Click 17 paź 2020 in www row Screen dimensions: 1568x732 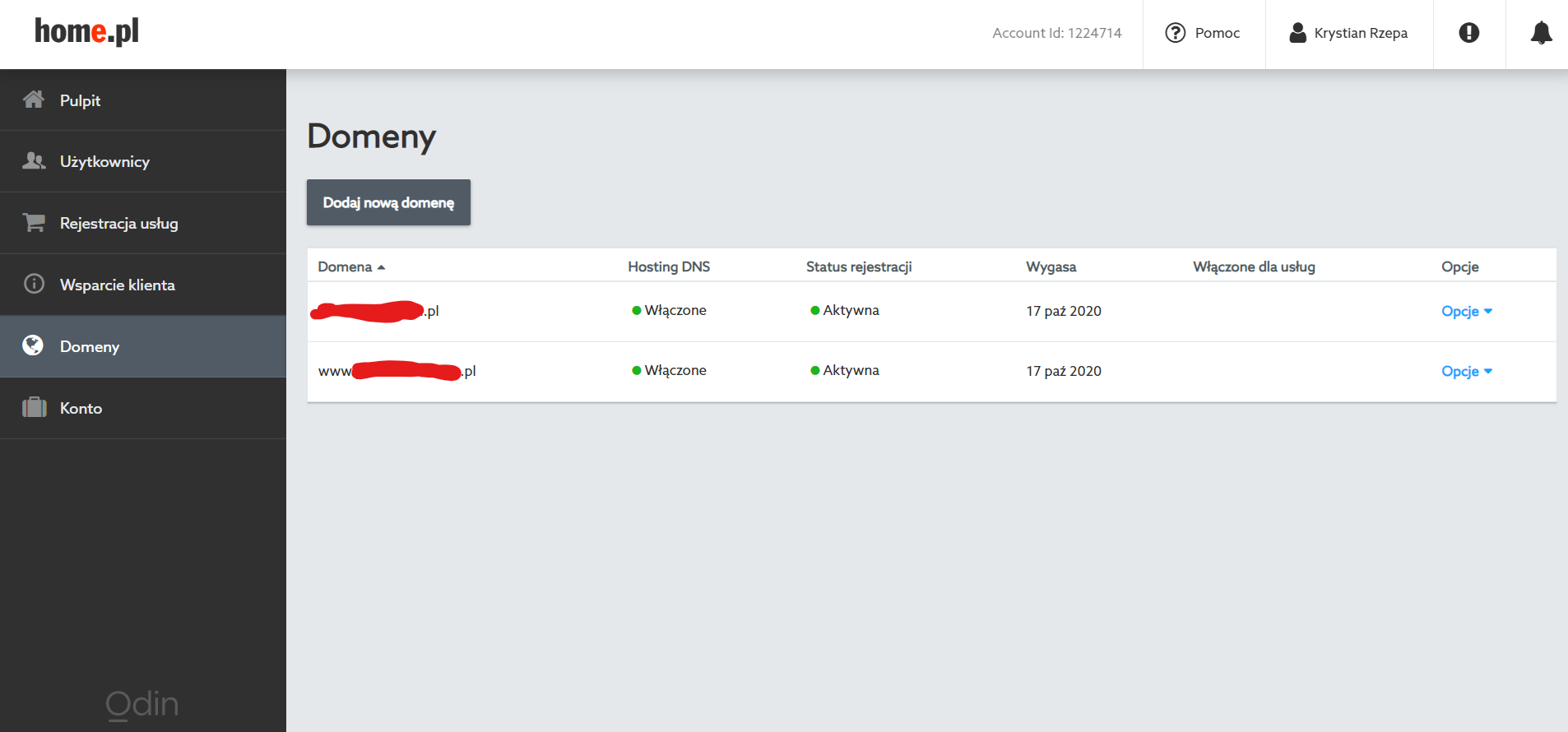pyautogui.click(x=1064, y=371)
